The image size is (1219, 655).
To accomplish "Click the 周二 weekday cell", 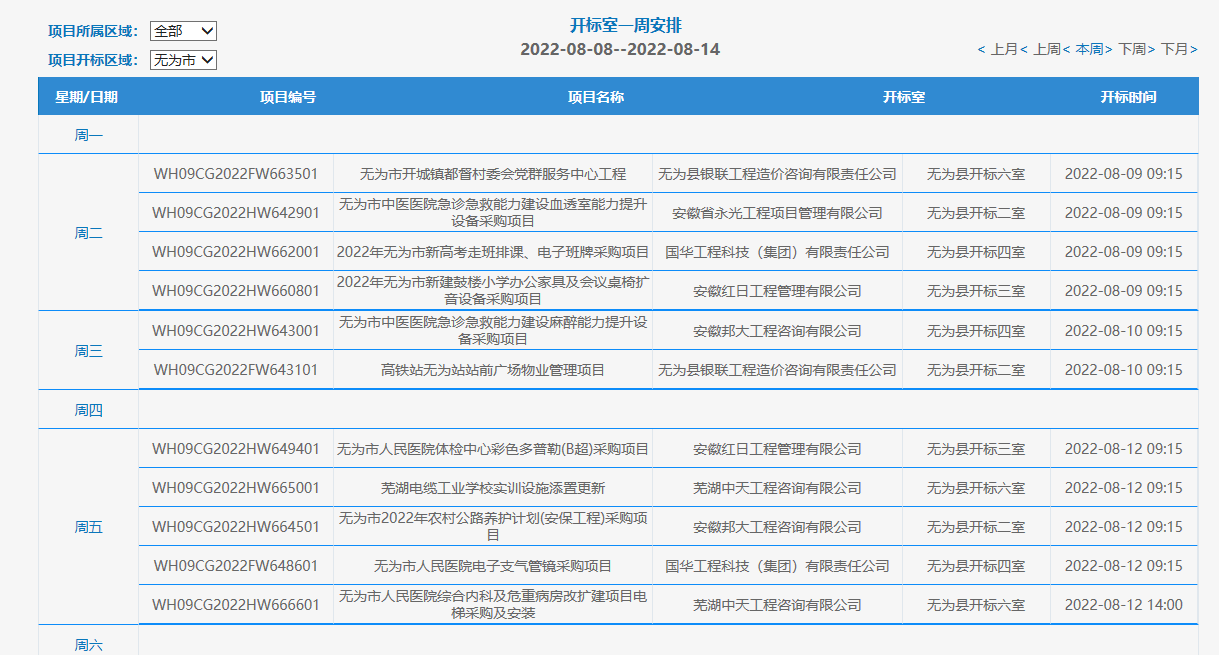I will tap(88, 233).
